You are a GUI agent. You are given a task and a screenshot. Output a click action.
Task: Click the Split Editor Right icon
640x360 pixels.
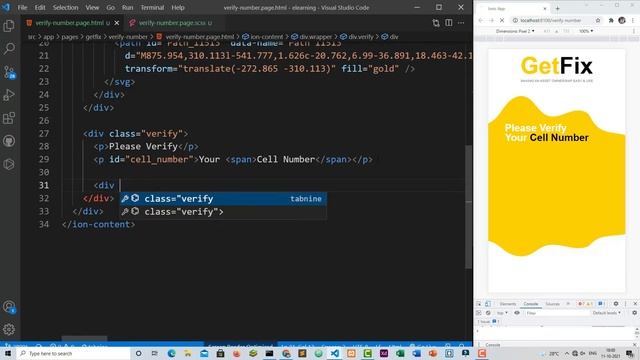tap(449, 23)
